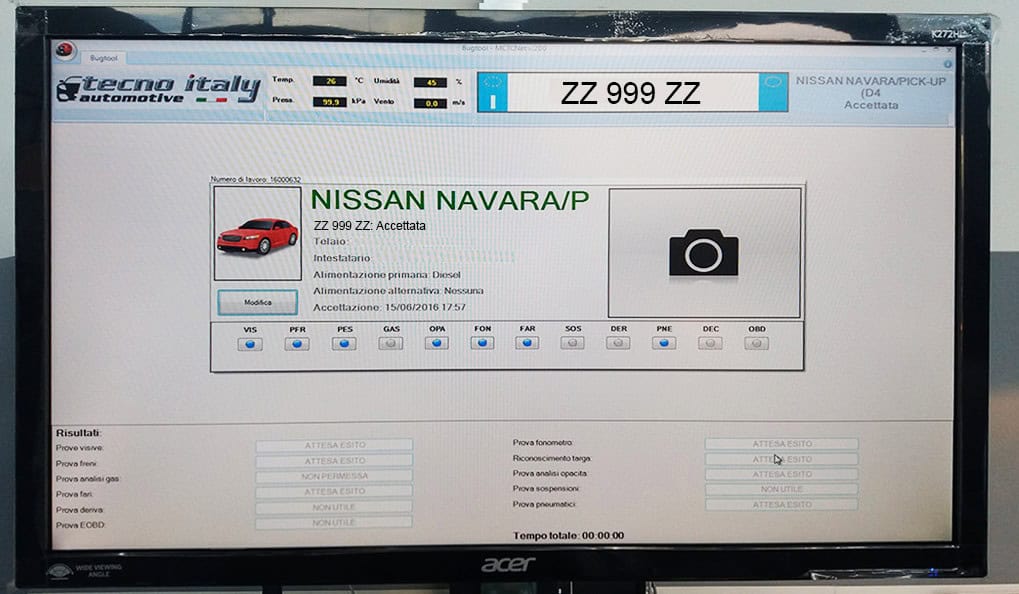Click the Prova analisi opacità result box
The image size is (1019, 594).
tap(782, 474)
